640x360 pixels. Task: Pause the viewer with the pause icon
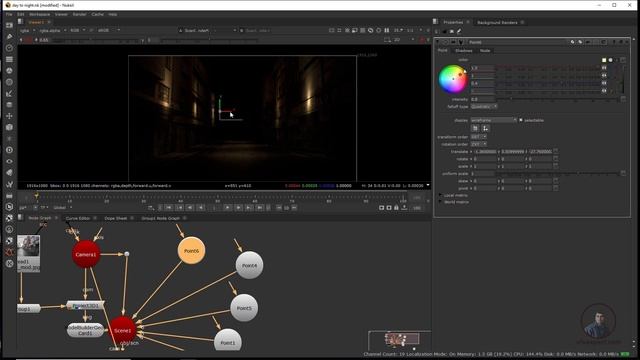(387, 30)
